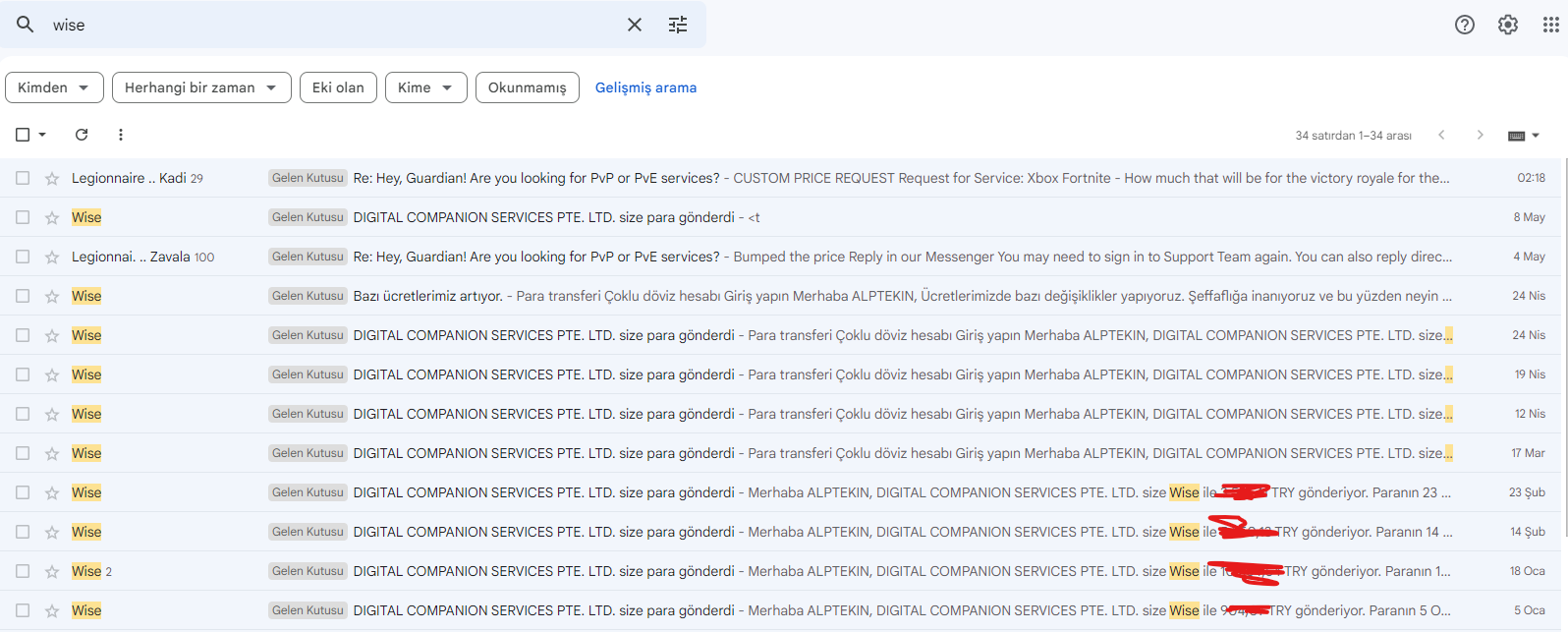Screen dimensions: 1568x632
Task: Open 'Herhangi bir zaman' dropdown
Action: pyautogui.click(x=201, y=87)
